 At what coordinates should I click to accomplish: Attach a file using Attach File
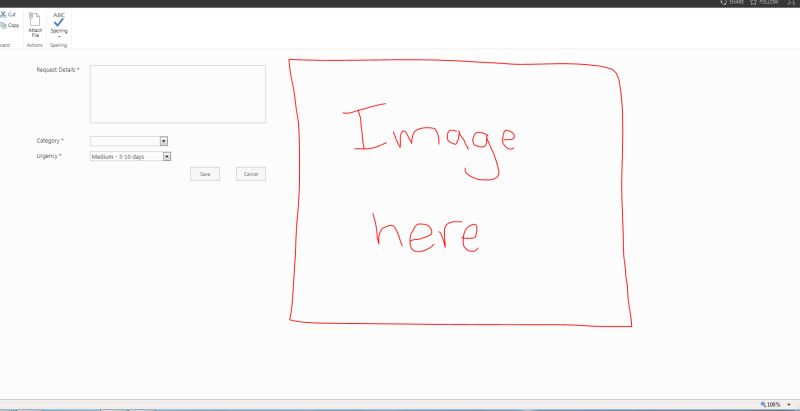point(35,25)
